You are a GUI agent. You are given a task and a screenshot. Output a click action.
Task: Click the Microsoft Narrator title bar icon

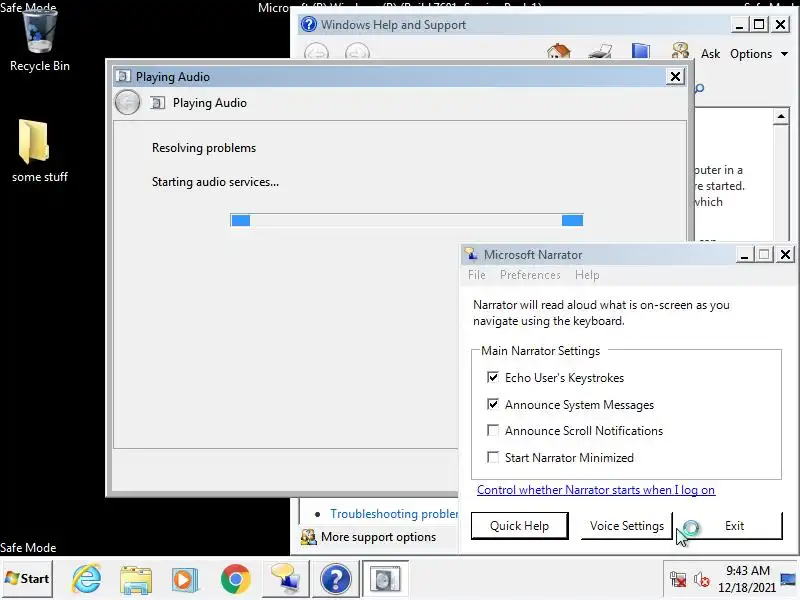471,254
